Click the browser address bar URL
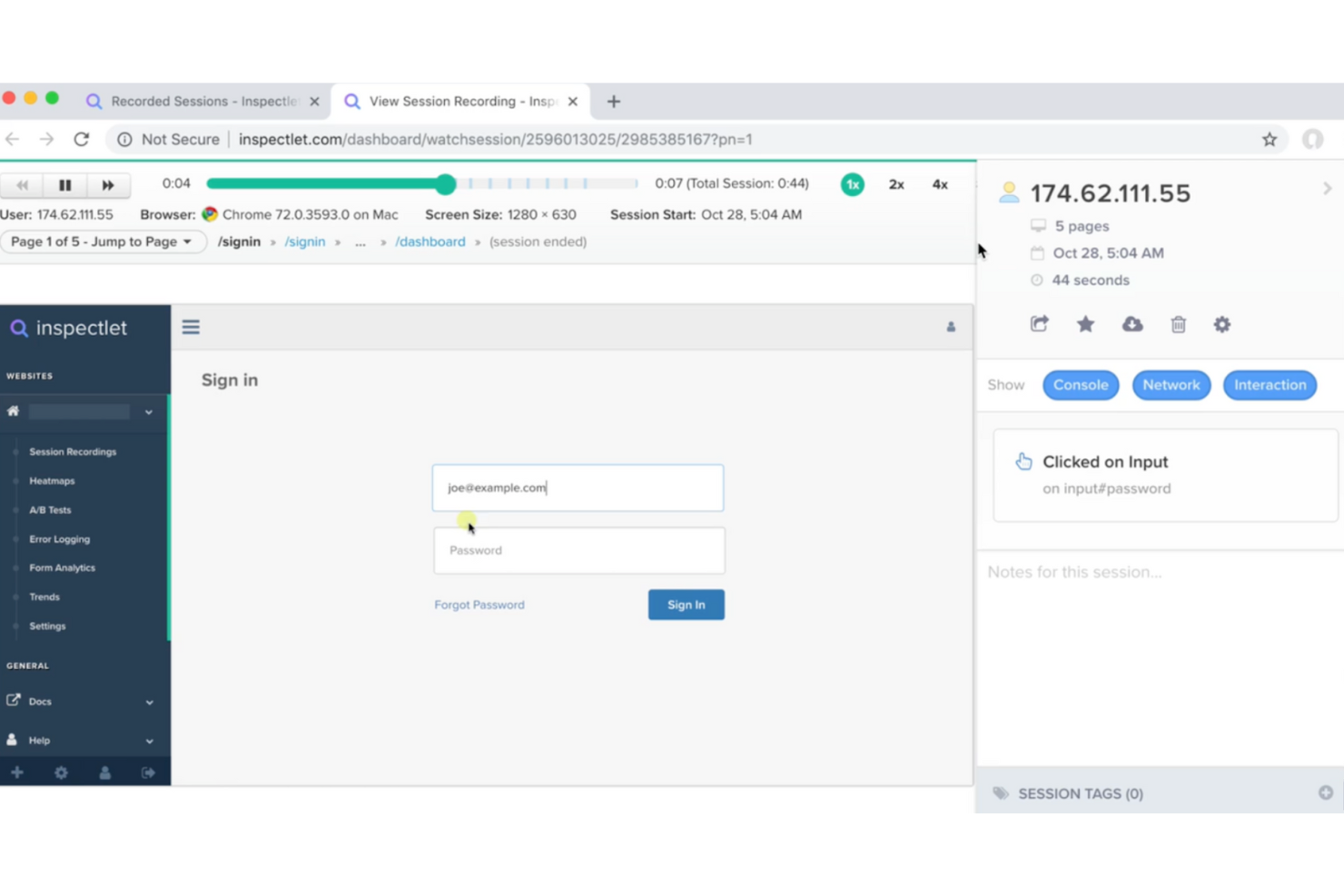Screen dimensions: 1344x896 496,139
